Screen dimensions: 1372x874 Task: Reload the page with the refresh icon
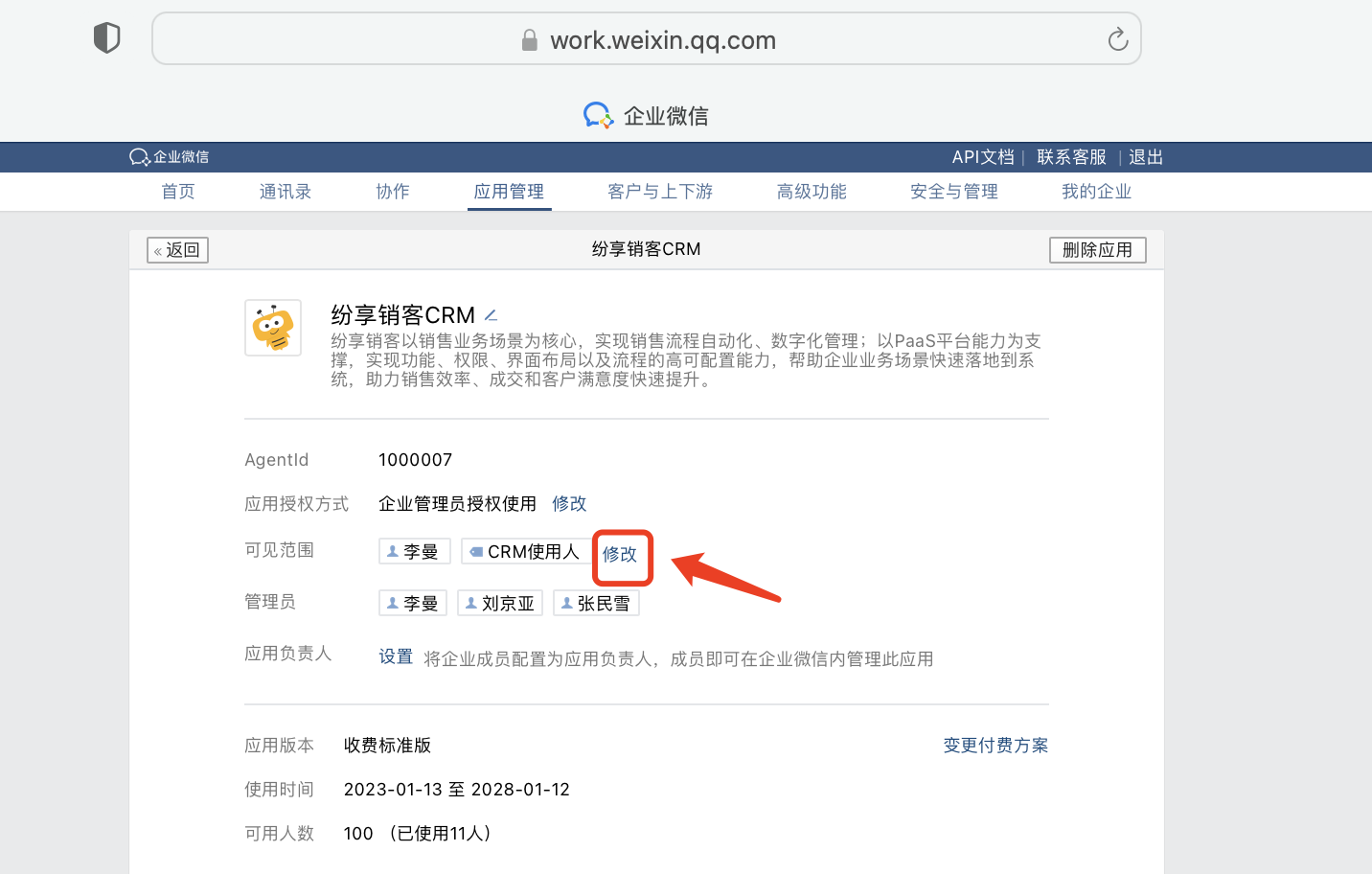click(1117, 39)
